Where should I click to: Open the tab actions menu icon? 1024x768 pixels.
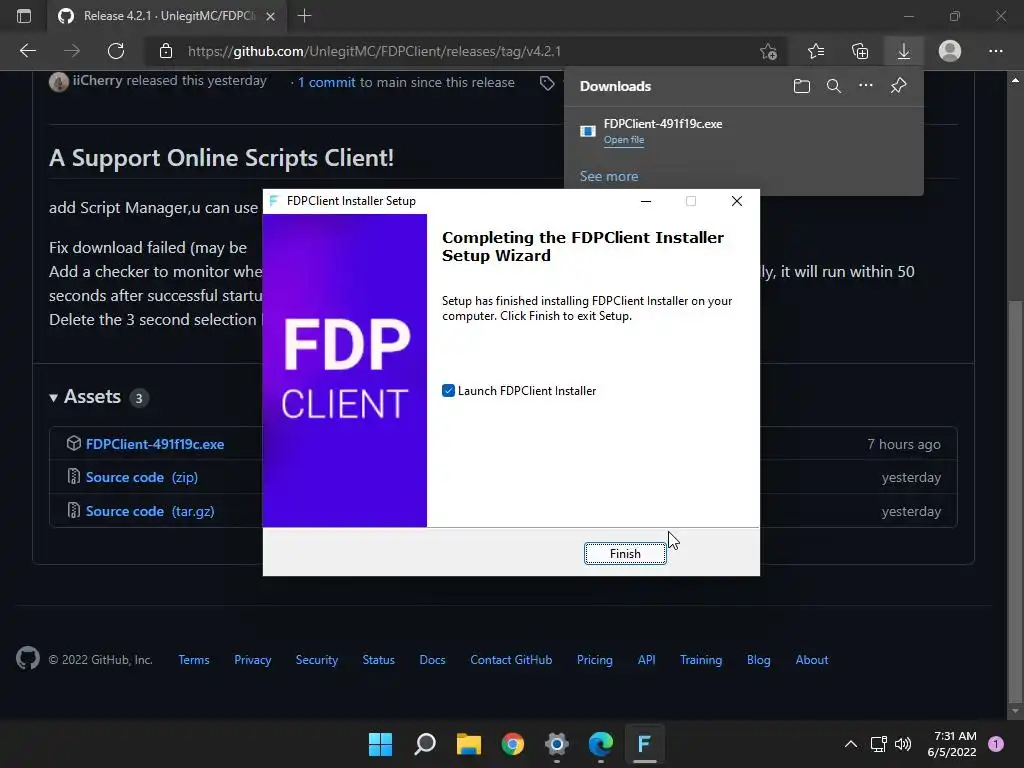24,16
